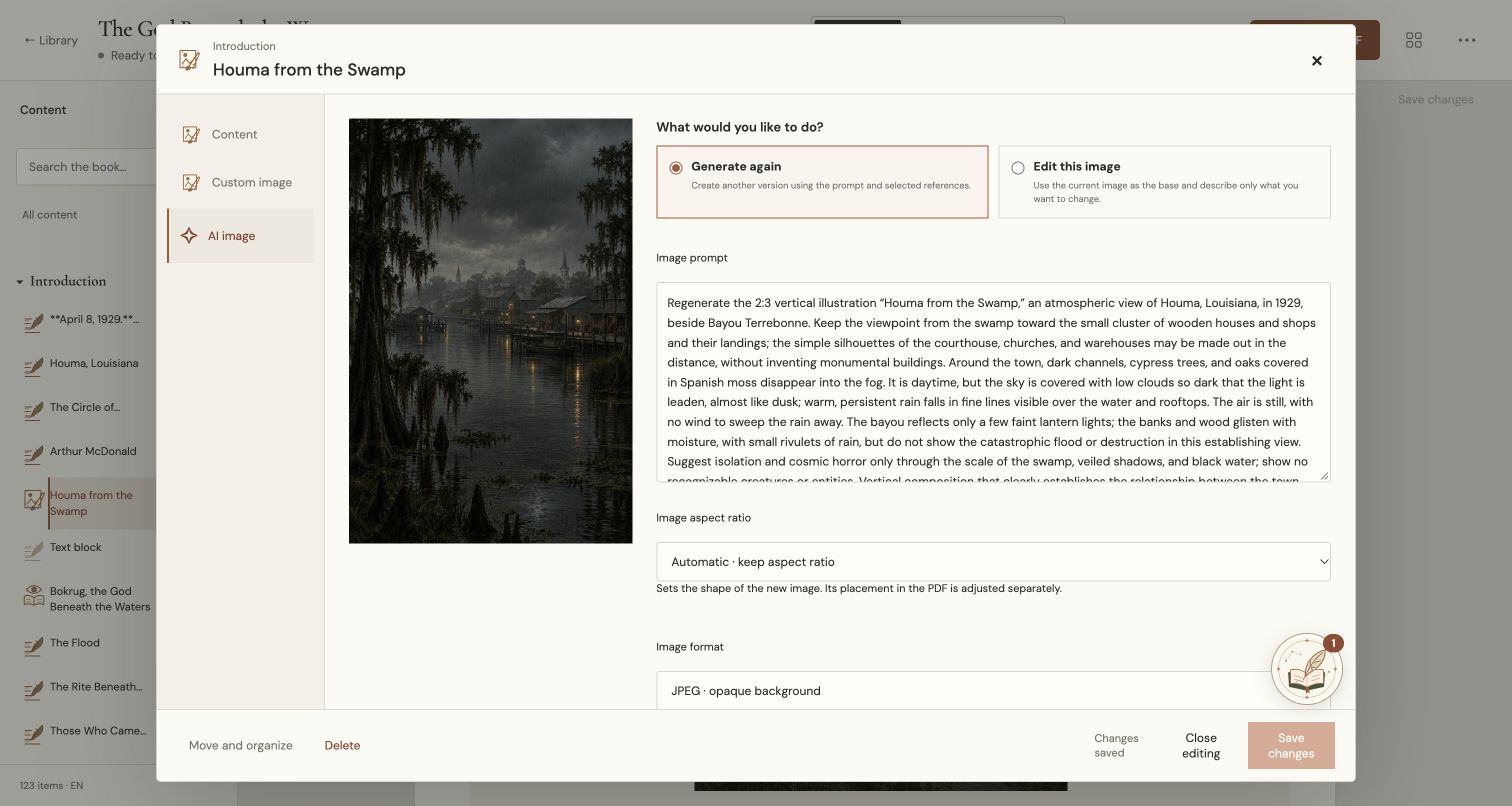
Task: Click the Content tab icon in dialog
Action: click(x=191, y=134)
